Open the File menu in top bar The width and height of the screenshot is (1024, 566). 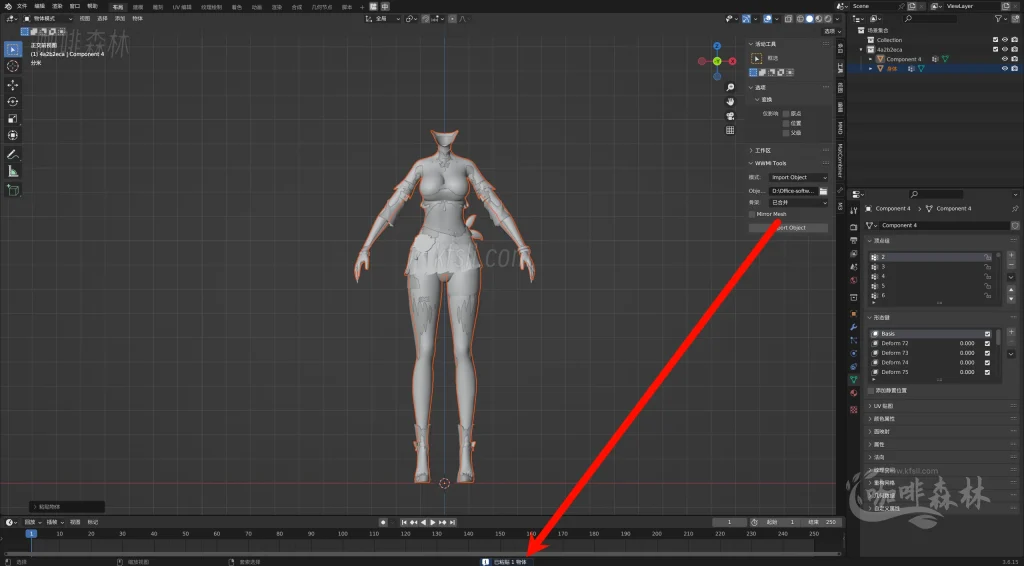[22, 6]
